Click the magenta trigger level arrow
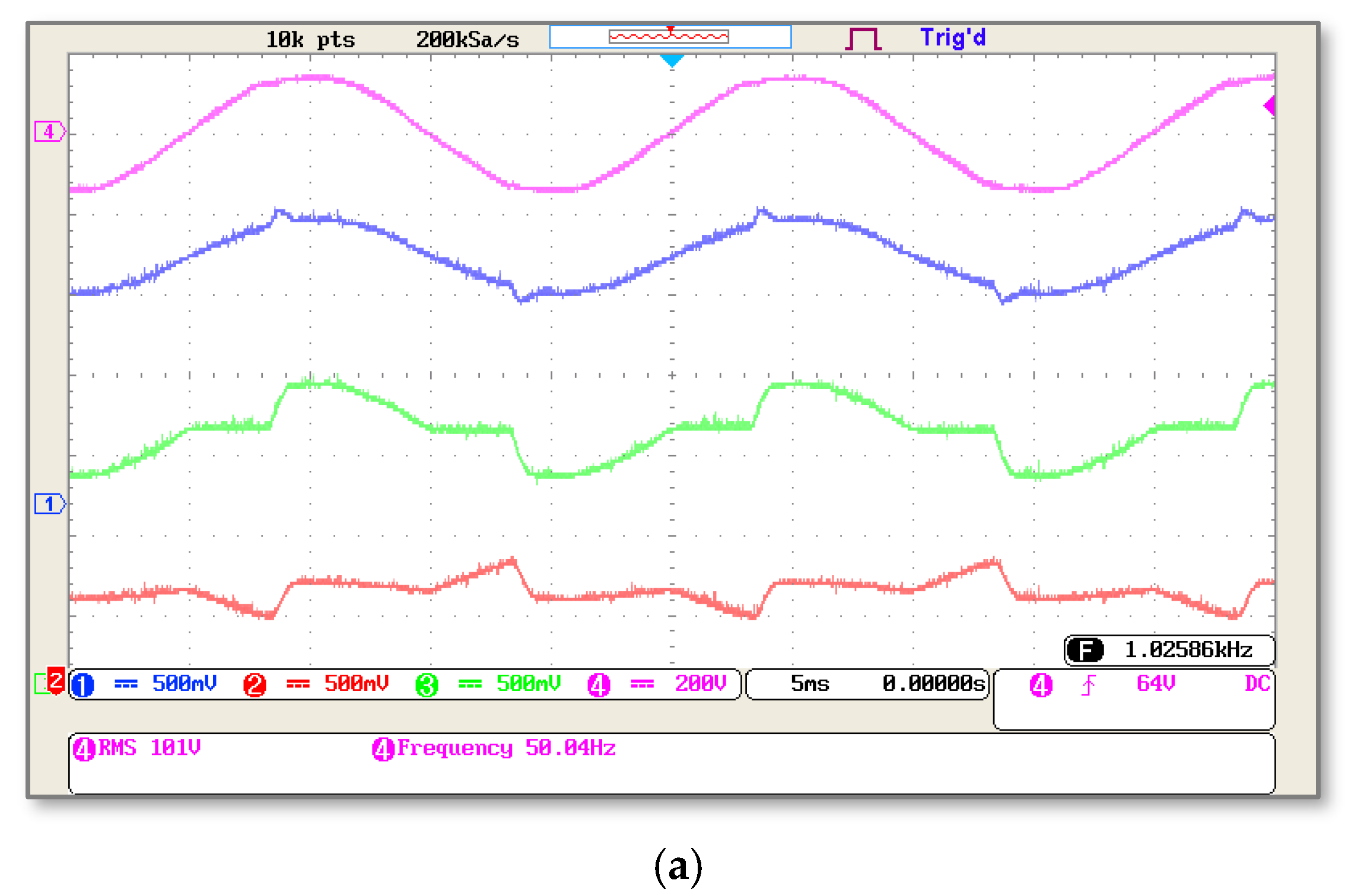This screenshot has height=896, width=1345. coord(1269,106)
